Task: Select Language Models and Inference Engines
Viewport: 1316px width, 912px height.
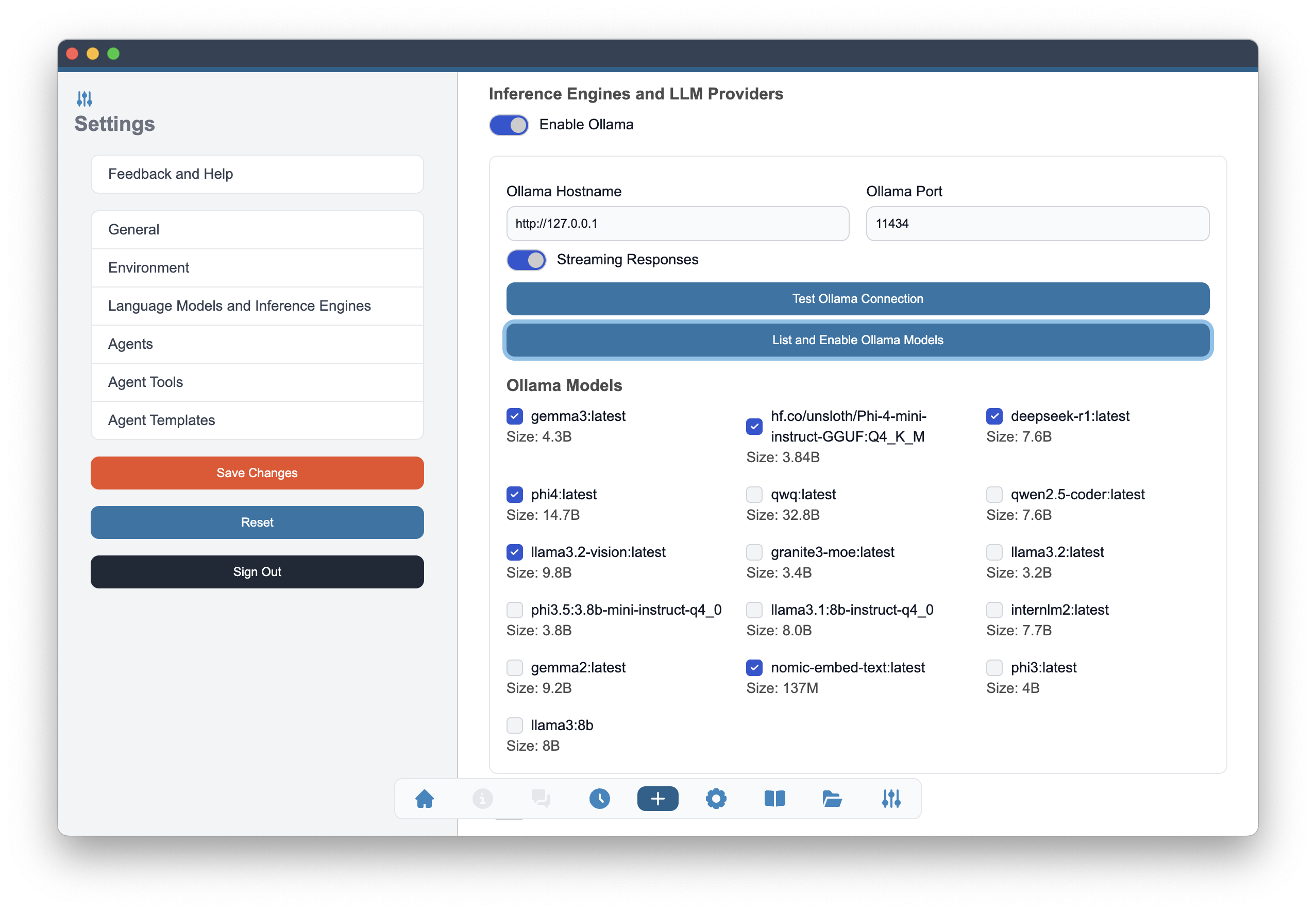Action: point(257,306)
